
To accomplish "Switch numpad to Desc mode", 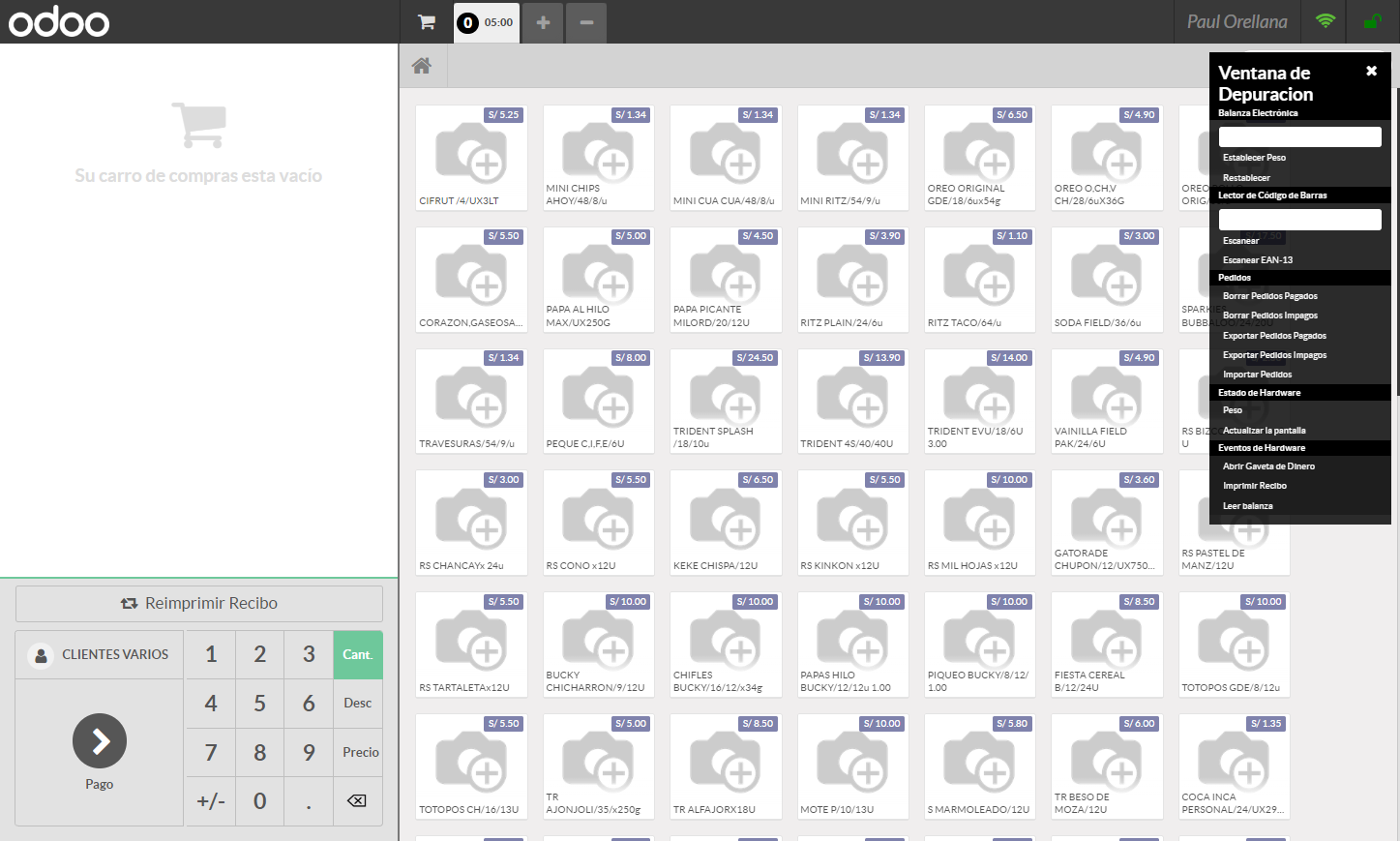I will [358, 703].
